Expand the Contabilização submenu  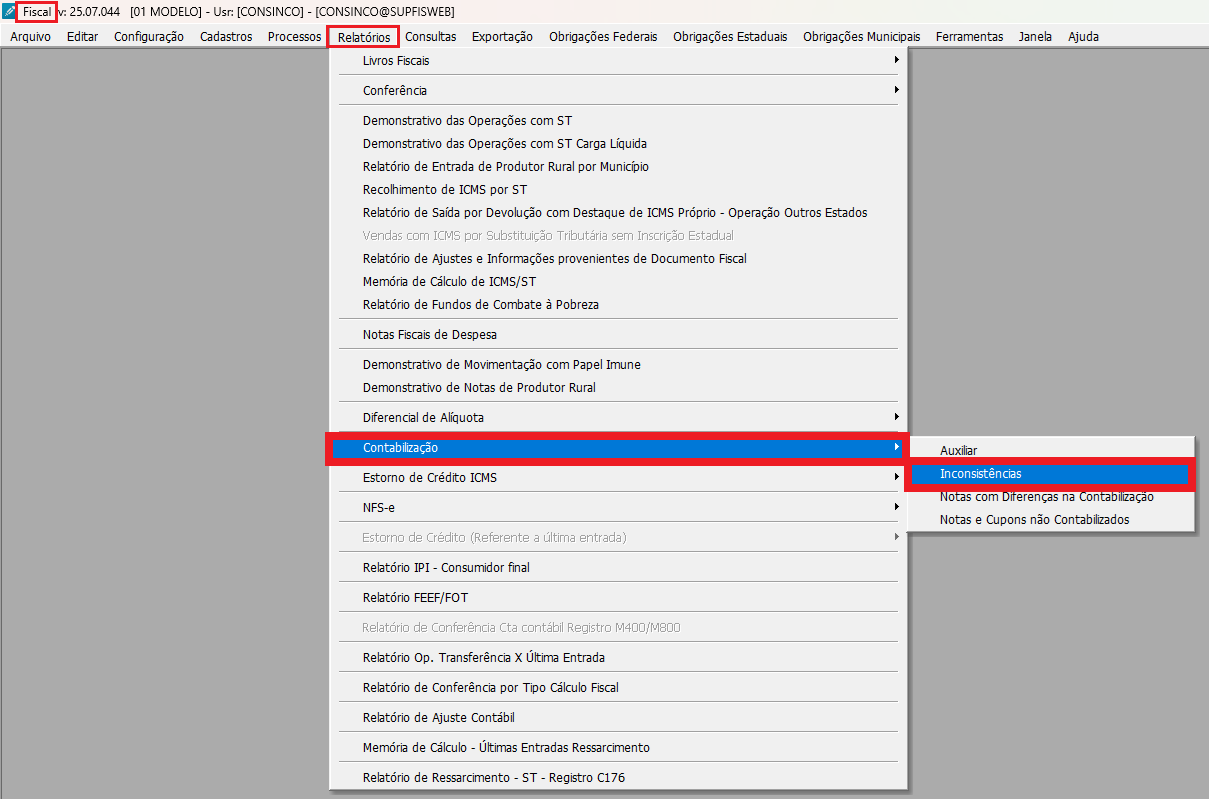coord(618,448)
